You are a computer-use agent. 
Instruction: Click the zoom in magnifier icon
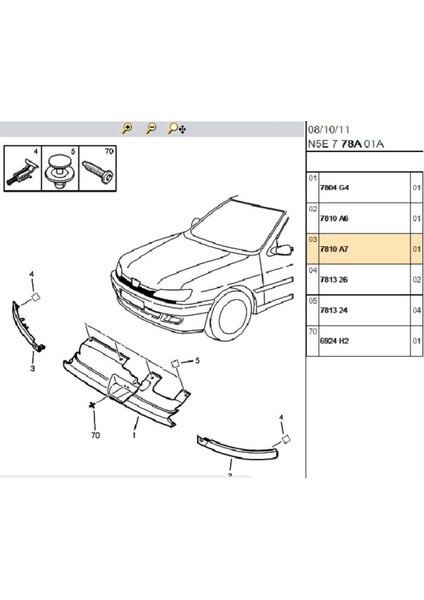click(x=127, y=128)
